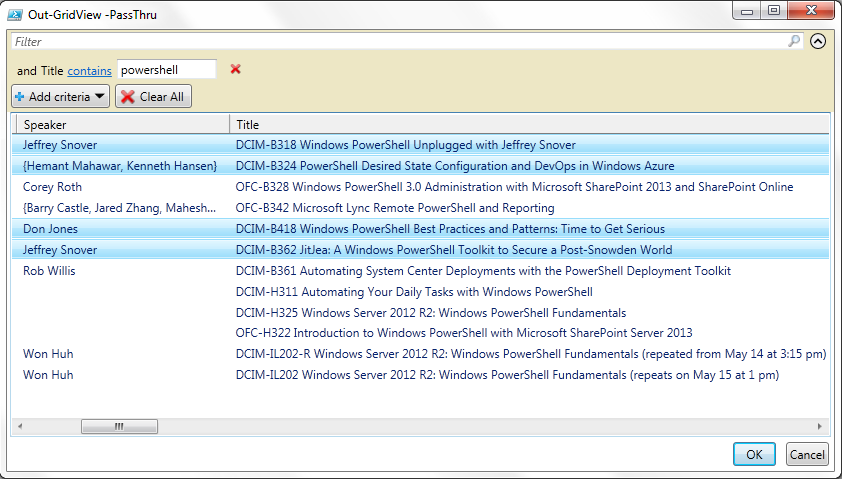Click the scroll right arrow of horizontal scrollbar

[822, 426]
